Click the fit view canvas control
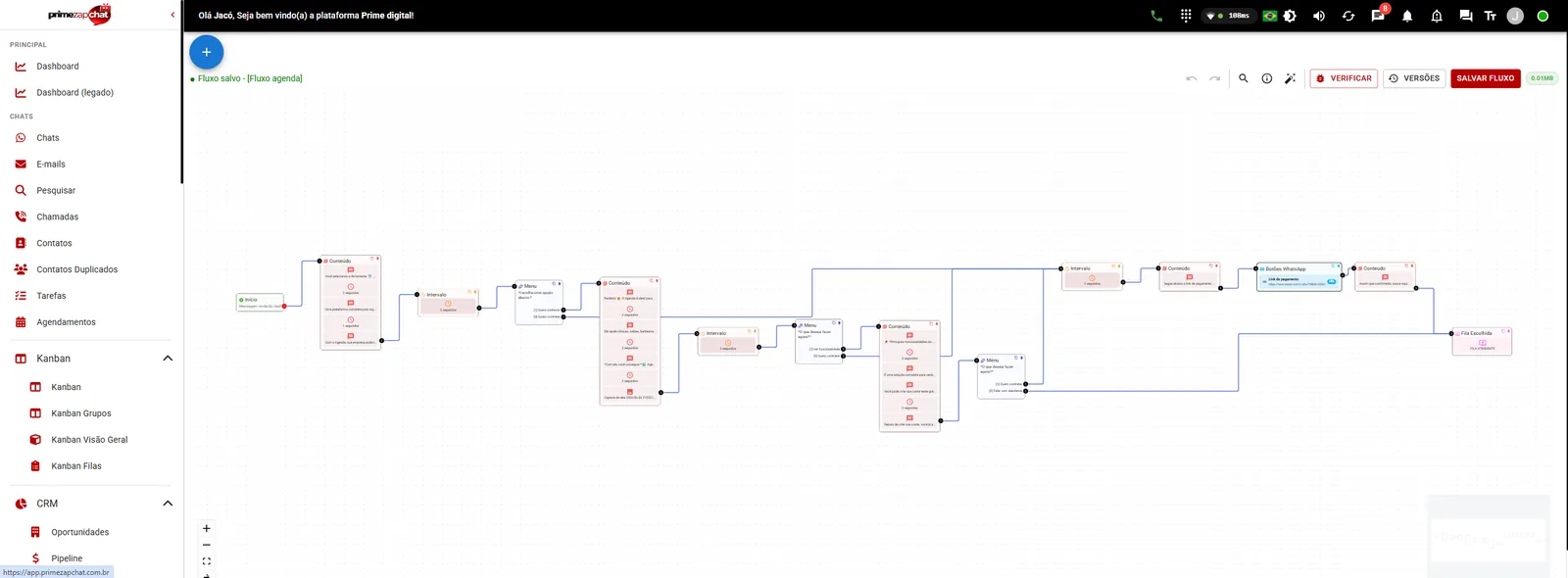The width and height of the screenshot is (1568, 578). point(207,562)
